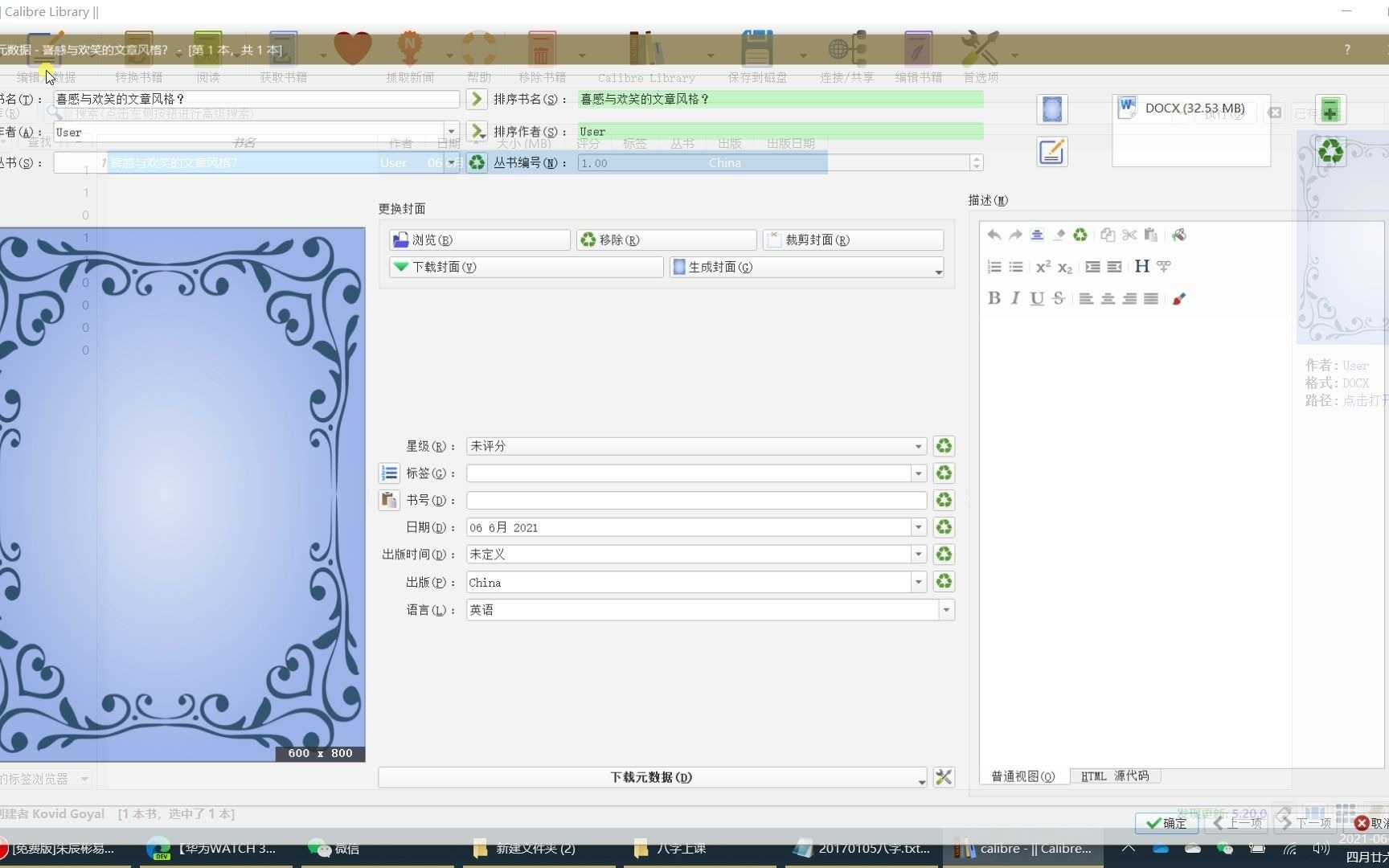Open the language 英语 dropdown
Image resolution: width=1389 pixels, height=868 pixels.
coord(946,610)
